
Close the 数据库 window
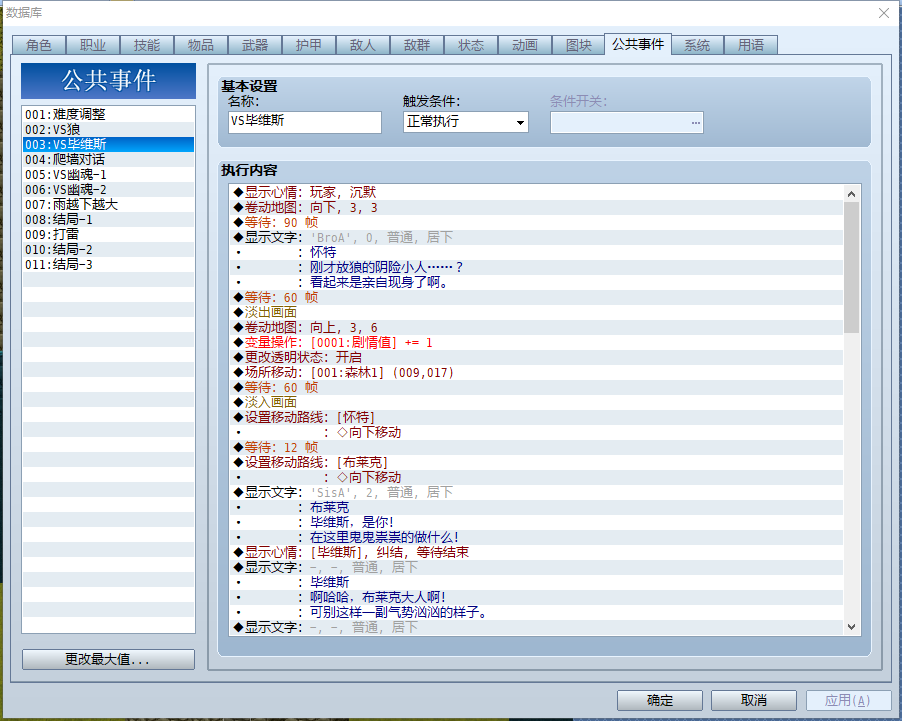point(884,13)
